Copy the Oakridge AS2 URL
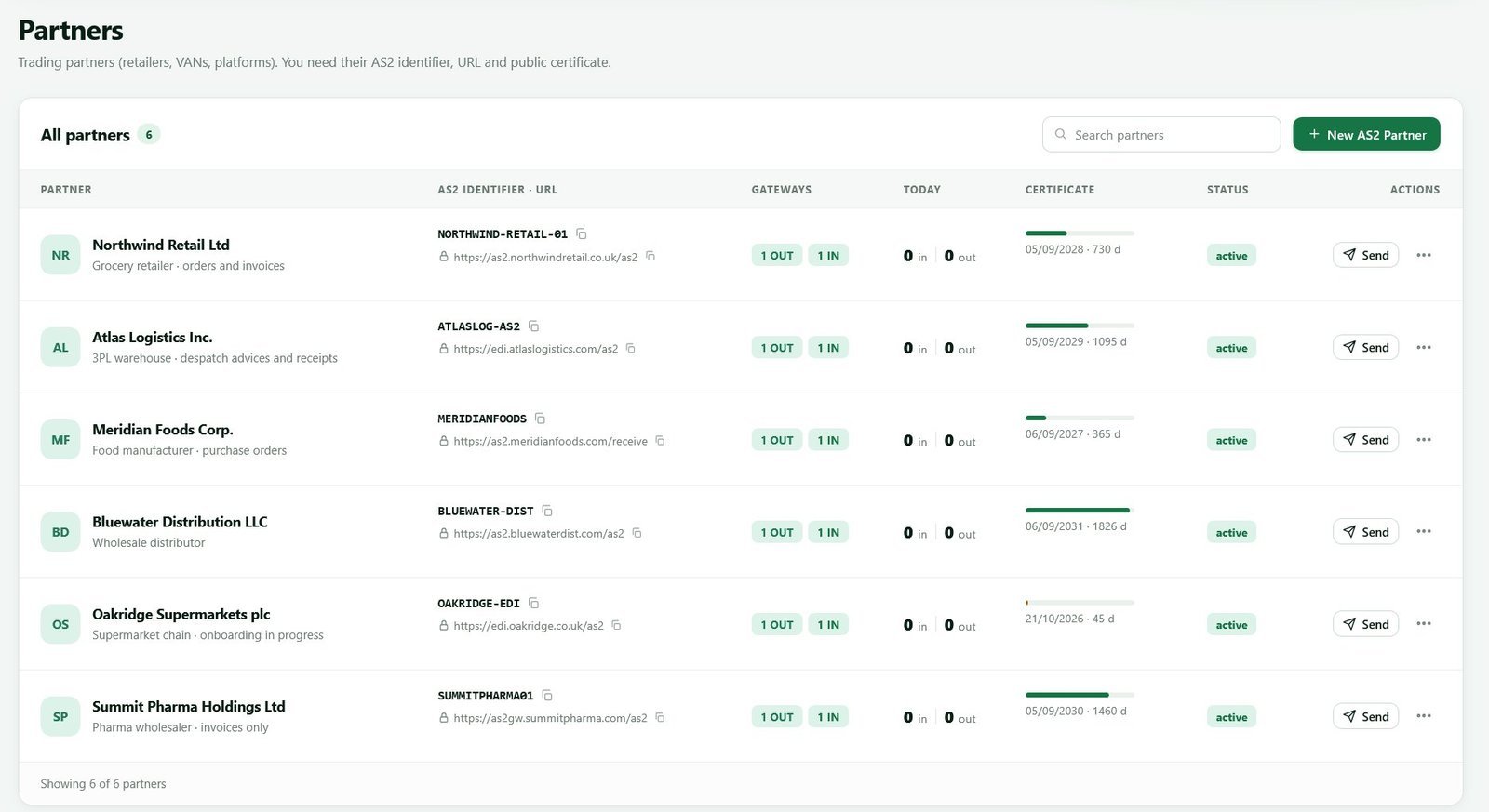 point(616,625)
